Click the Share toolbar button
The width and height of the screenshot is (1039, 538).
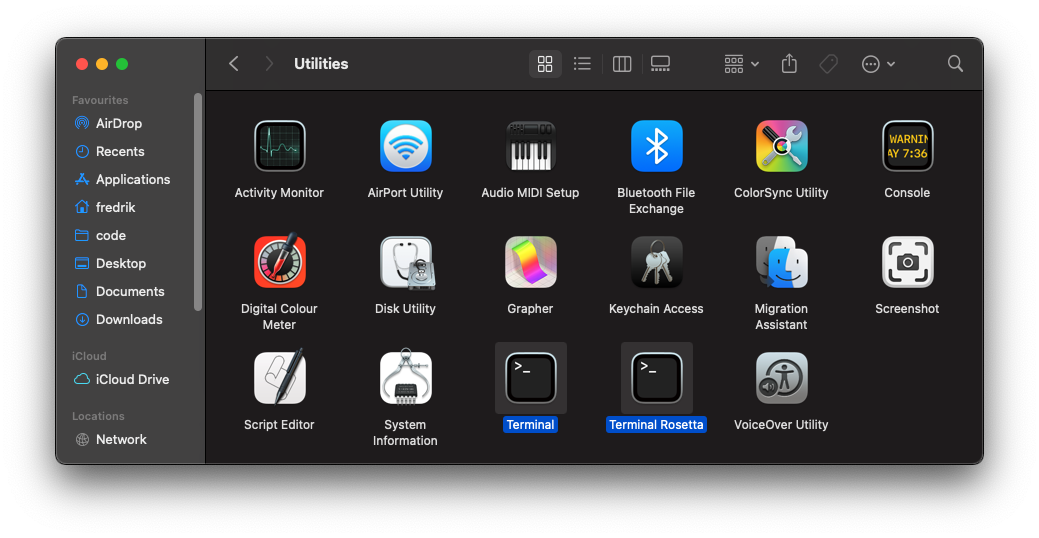(x=789, y=64)
